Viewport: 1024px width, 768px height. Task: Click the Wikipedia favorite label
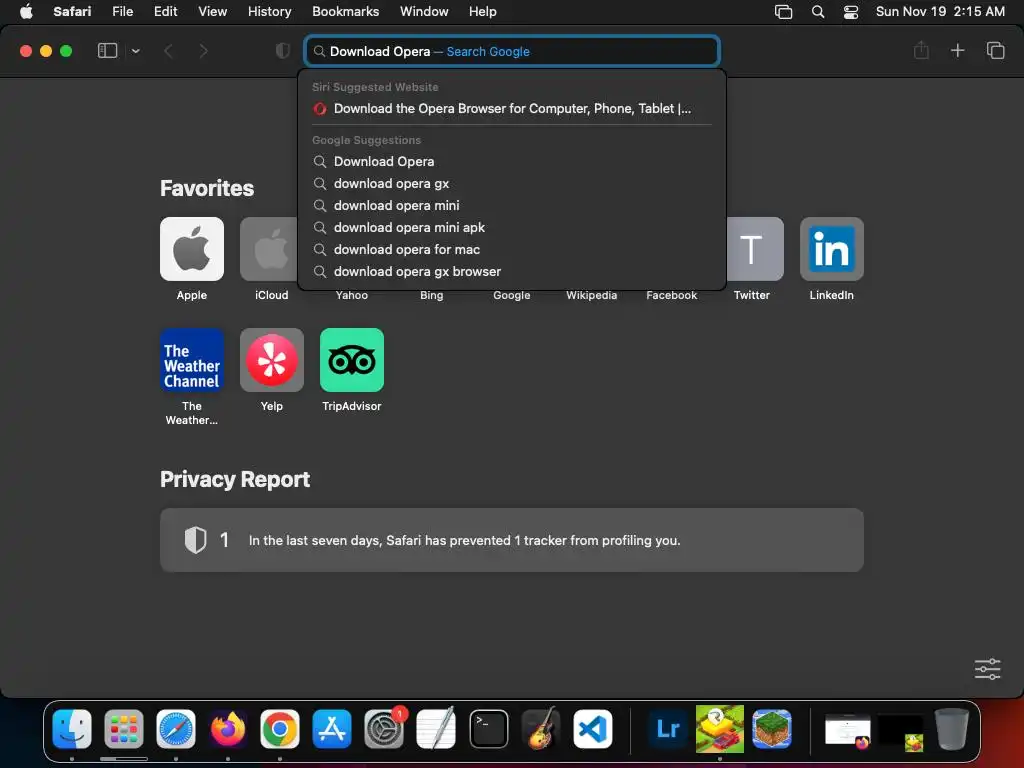point(591,295)
